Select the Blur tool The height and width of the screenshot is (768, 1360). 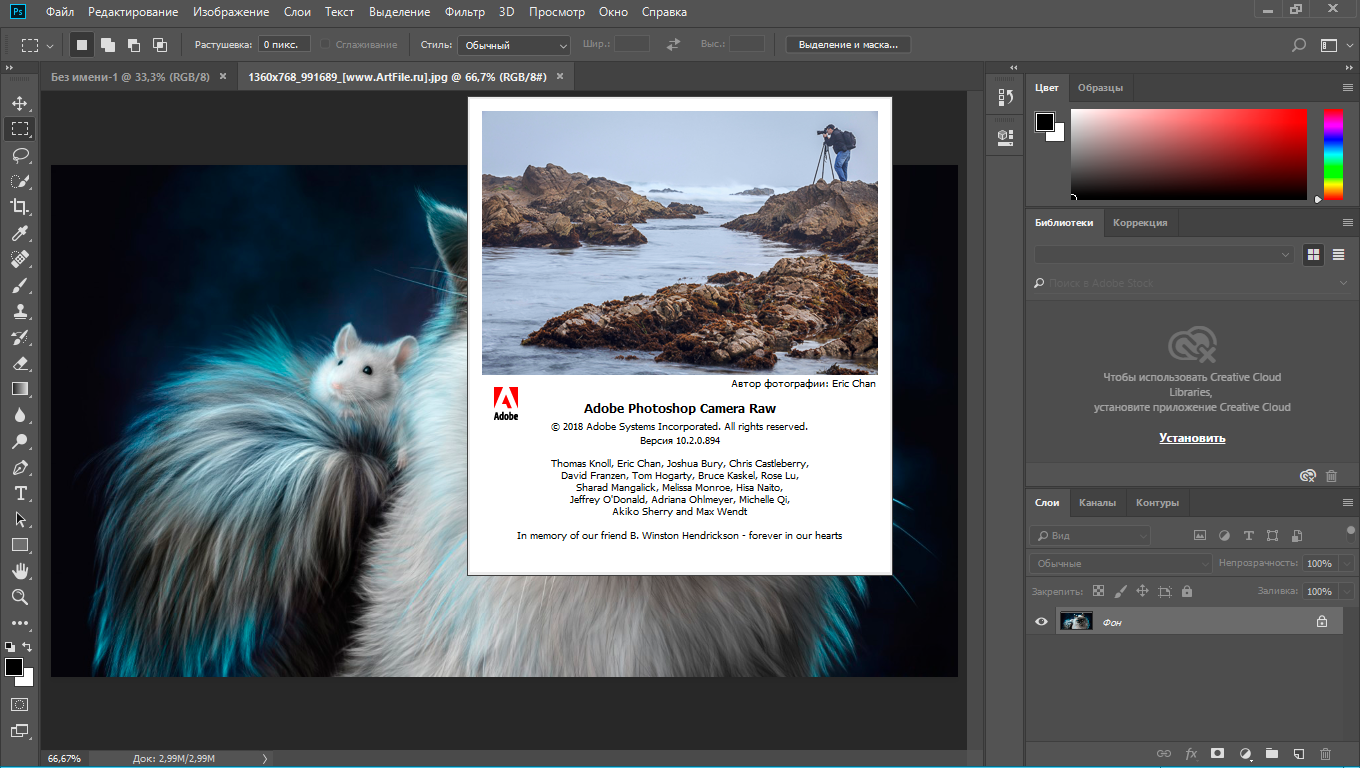pos(19,415)
